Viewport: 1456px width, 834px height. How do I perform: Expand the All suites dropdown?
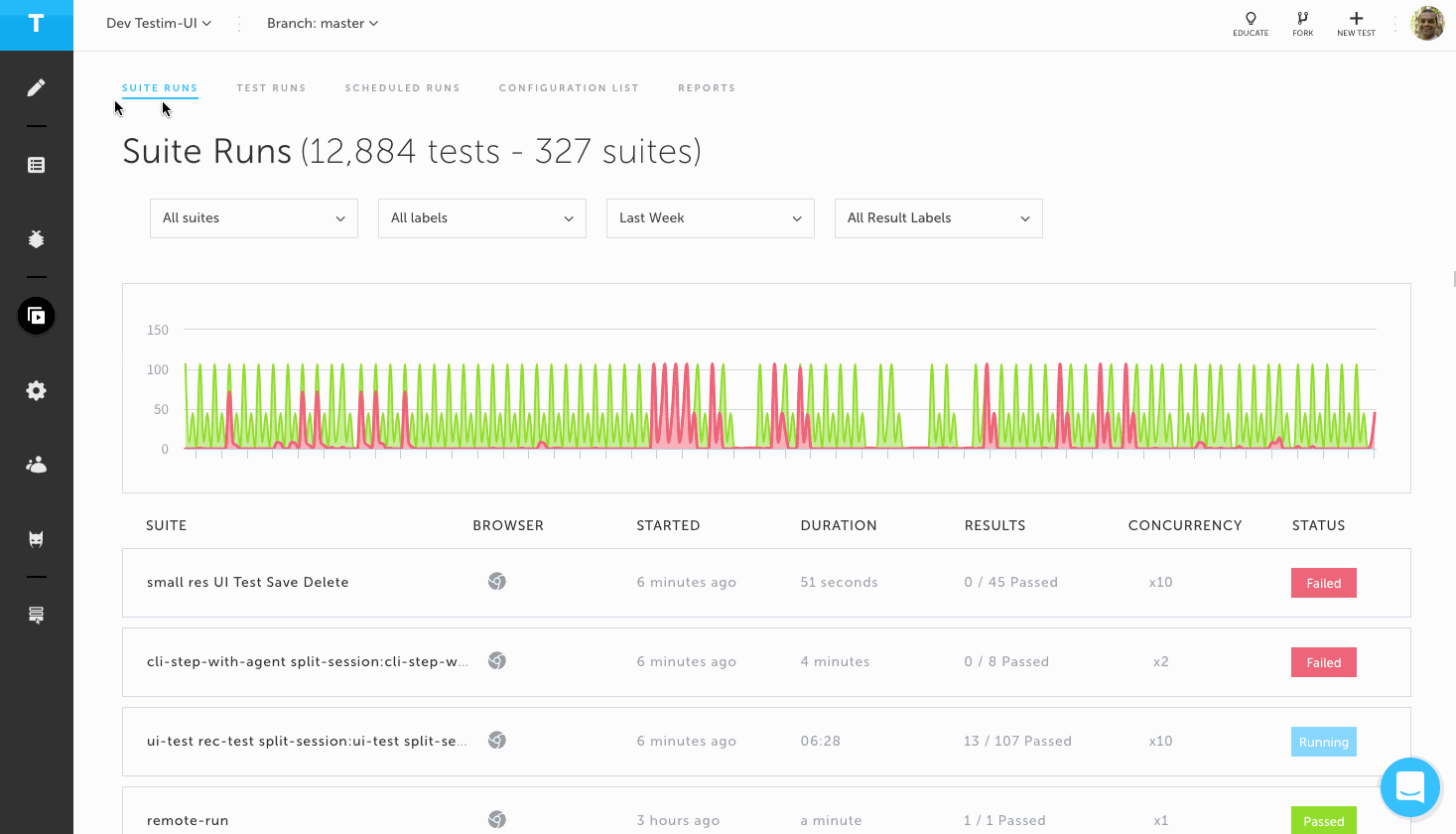click(254, 218)
